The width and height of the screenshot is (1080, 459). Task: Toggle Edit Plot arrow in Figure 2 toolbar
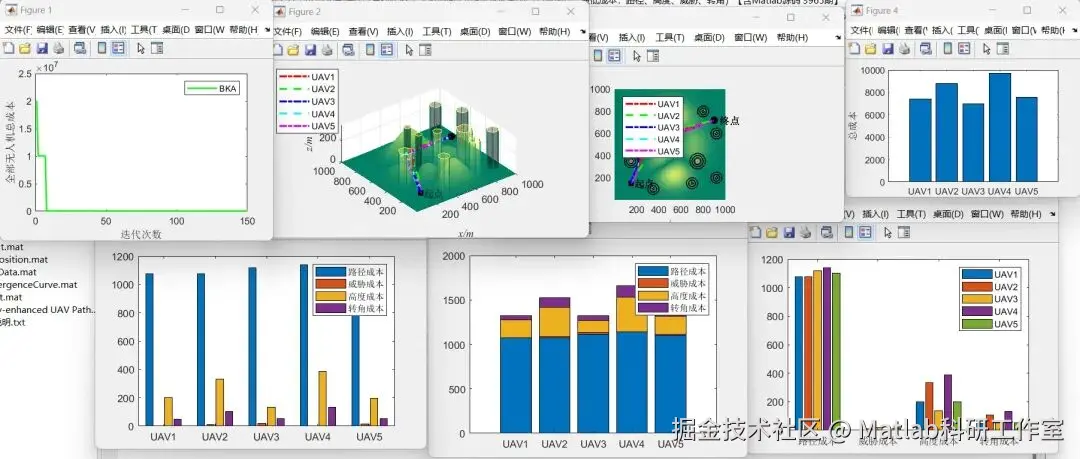(409, 50)
